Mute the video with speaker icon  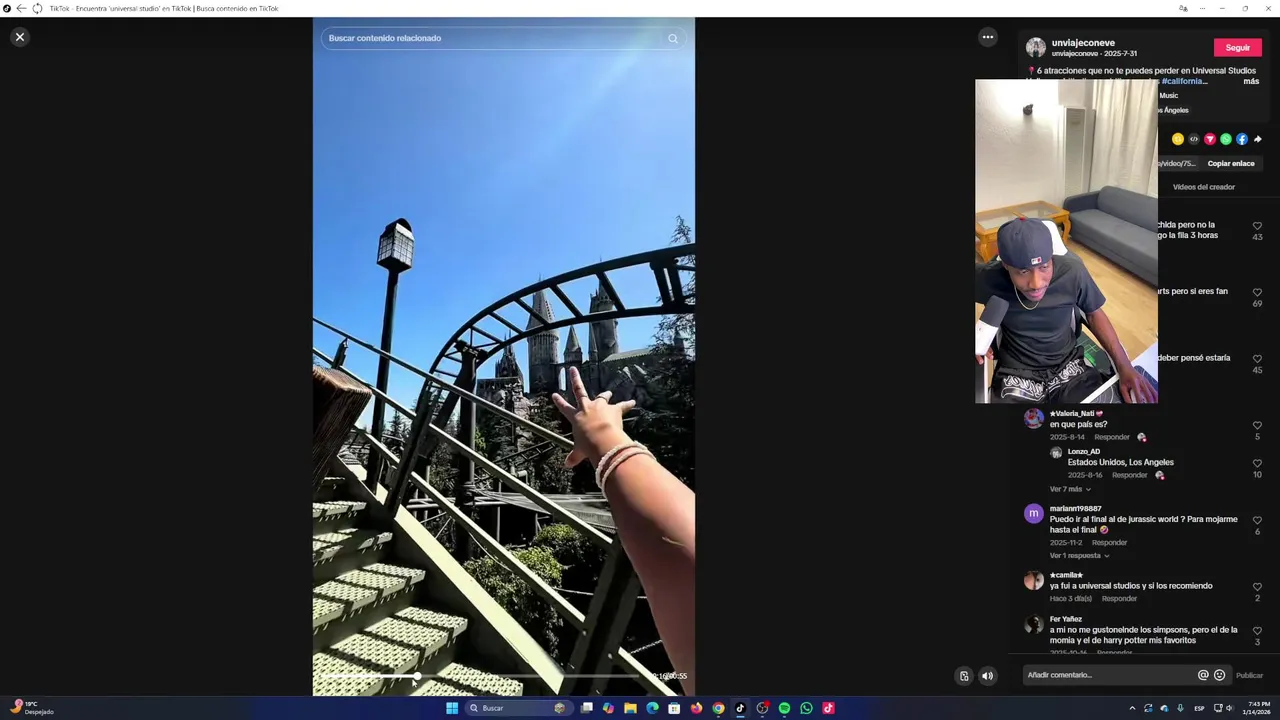(987, 676)
